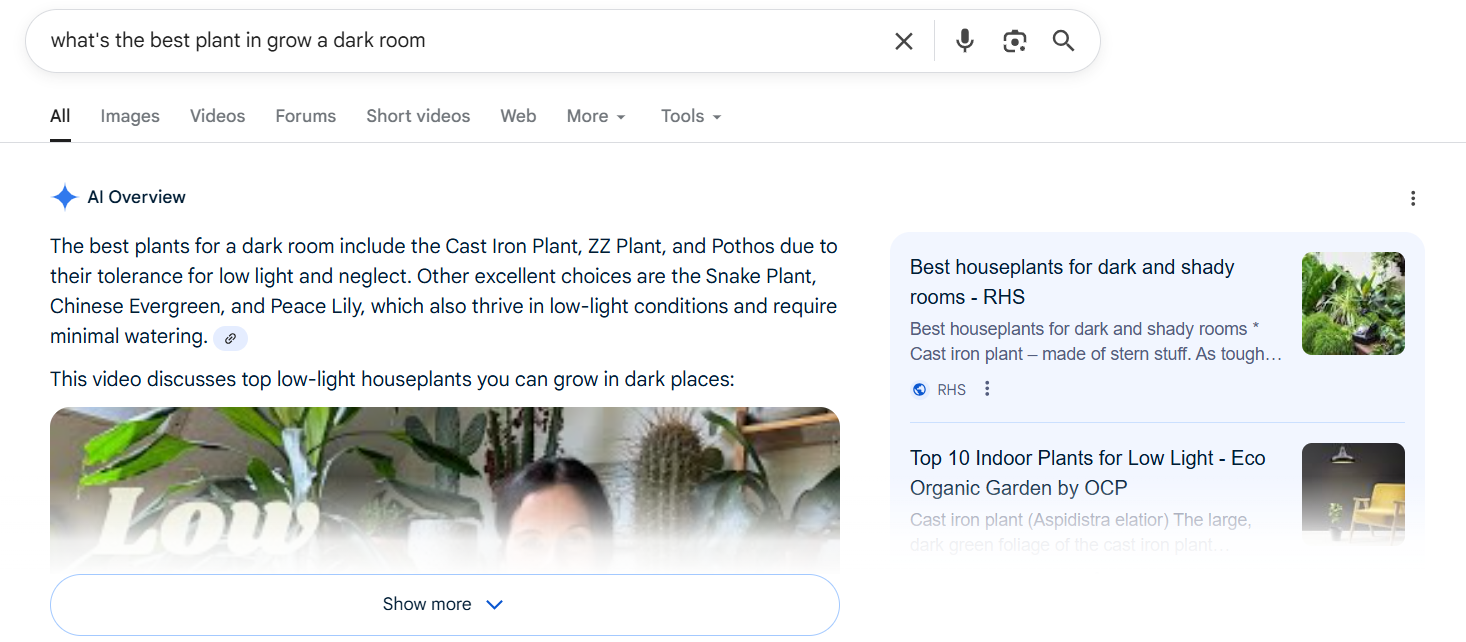The height and width of the screenshot is (642, 1466).
Task: Open Google Lens image search
Action: (1014, 41)
